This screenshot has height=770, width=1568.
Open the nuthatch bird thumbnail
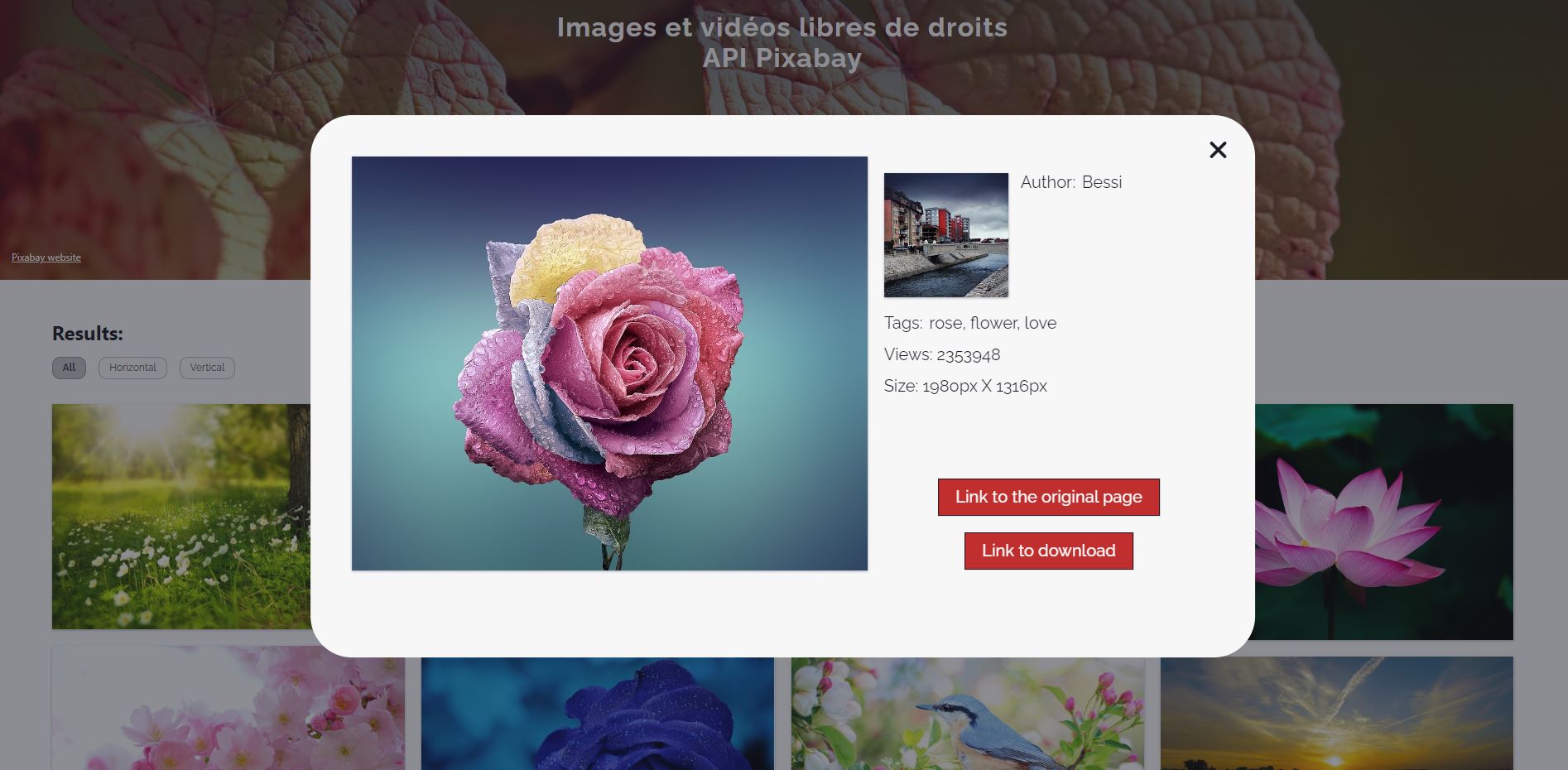968,714
